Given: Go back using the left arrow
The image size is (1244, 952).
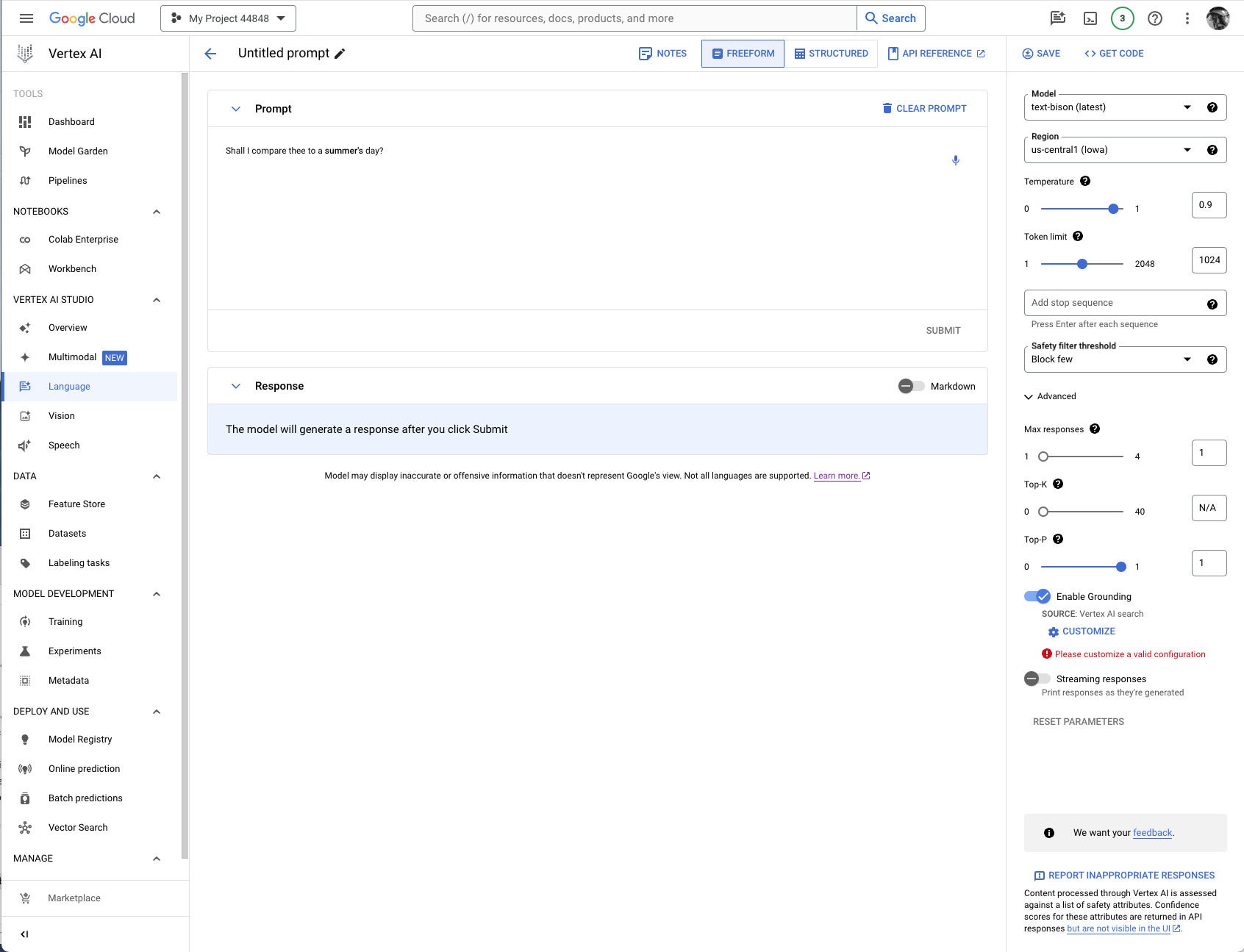Looking at the screenshot, I should 210,53.
